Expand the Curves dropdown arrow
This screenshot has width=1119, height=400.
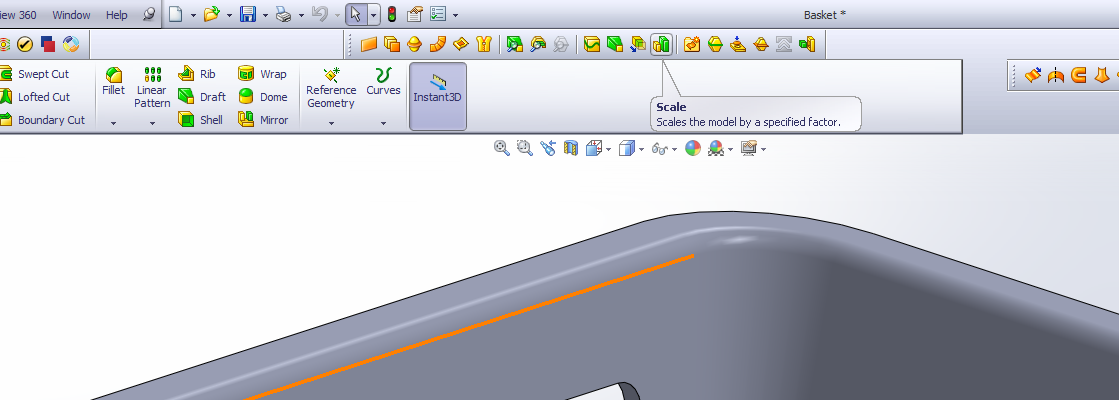click(x=383, y=123)
